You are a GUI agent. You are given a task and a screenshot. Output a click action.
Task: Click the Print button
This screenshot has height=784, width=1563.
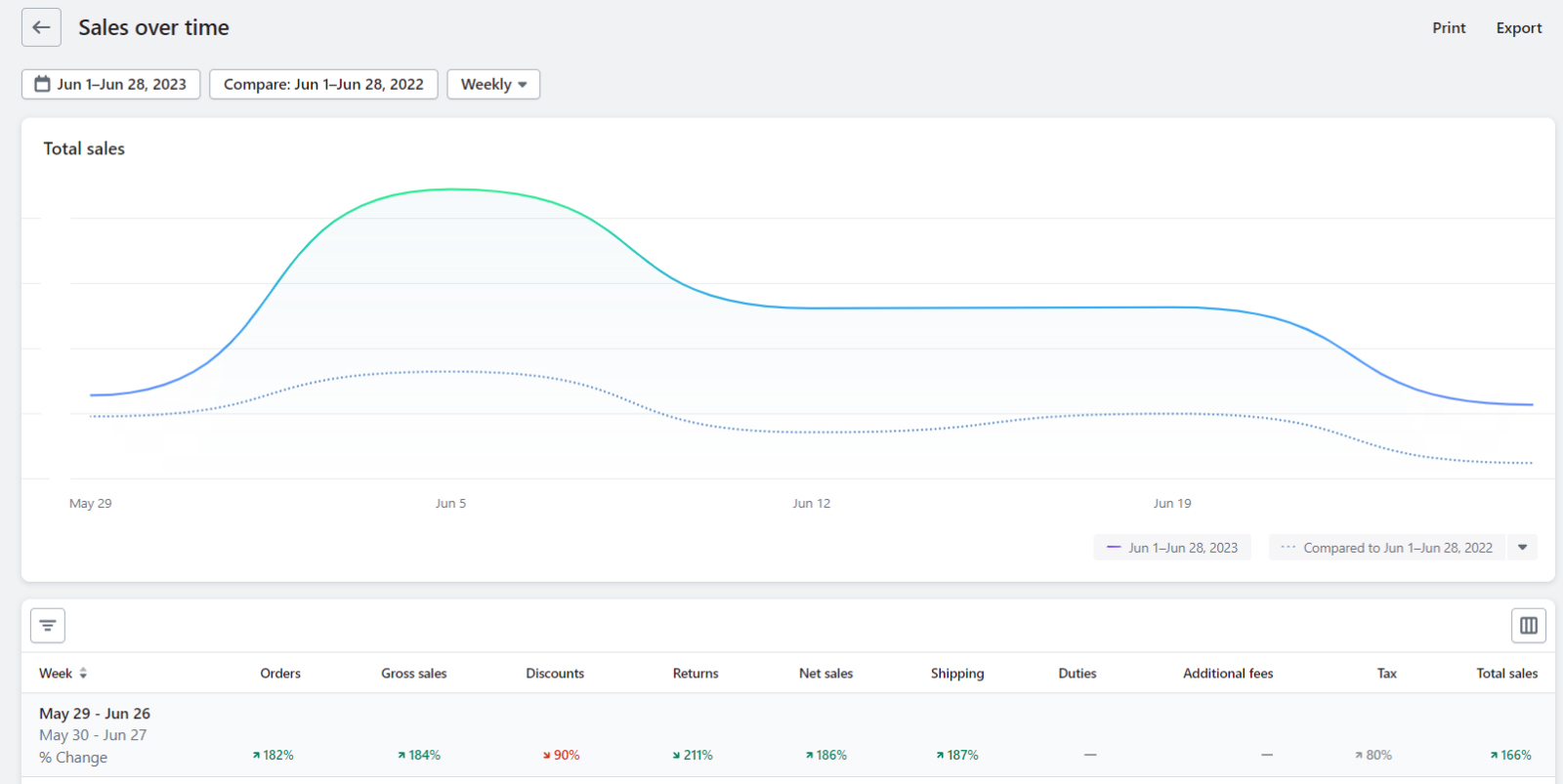(1449, 28)
